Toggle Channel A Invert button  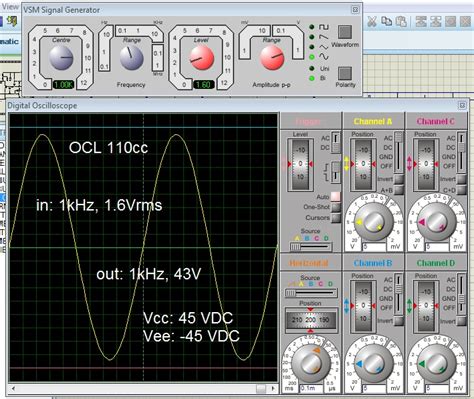click(x=398, y=179)
